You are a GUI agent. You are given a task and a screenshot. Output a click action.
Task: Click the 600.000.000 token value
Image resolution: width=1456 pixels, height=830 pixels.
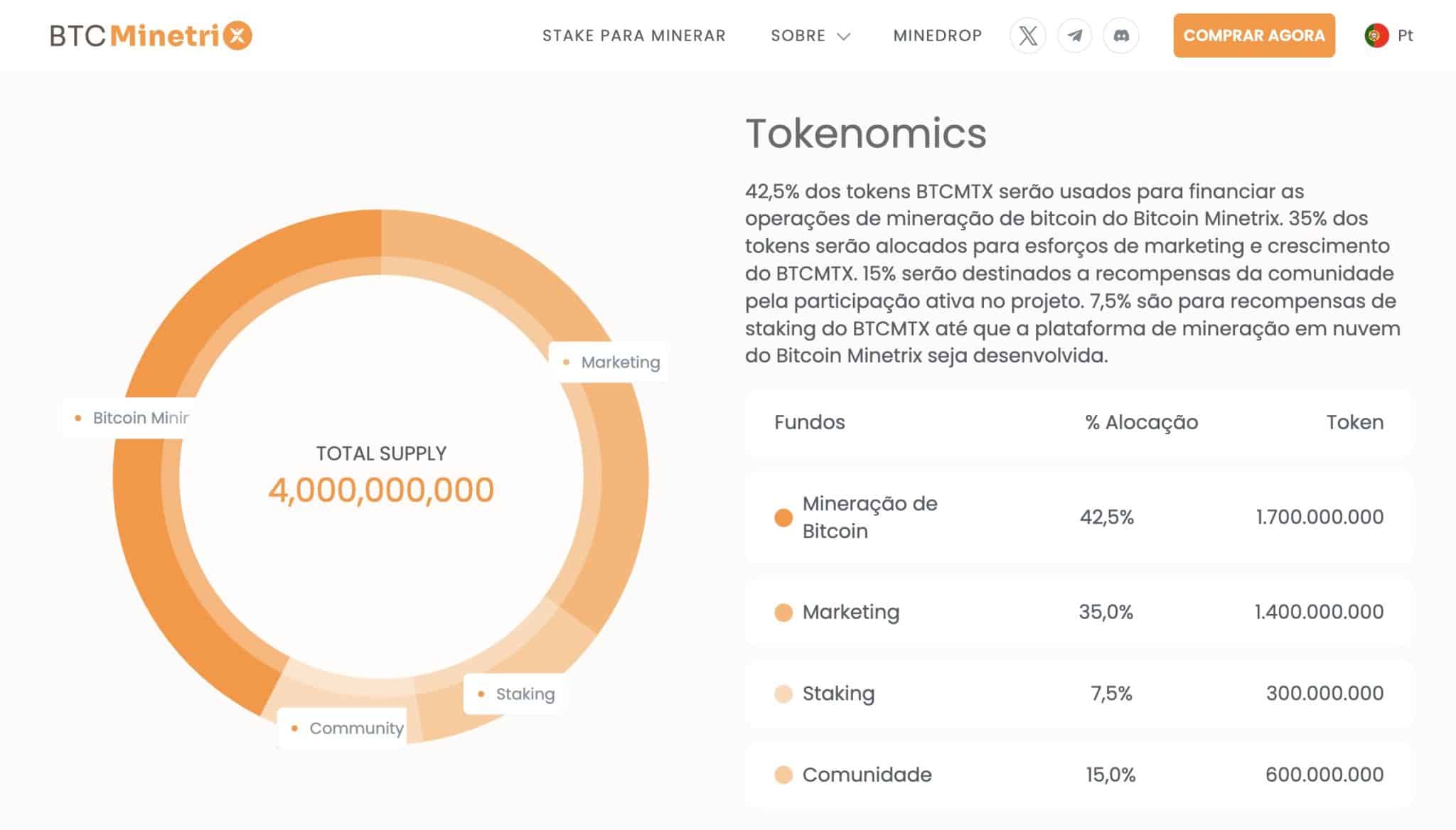click(1325, 775)
